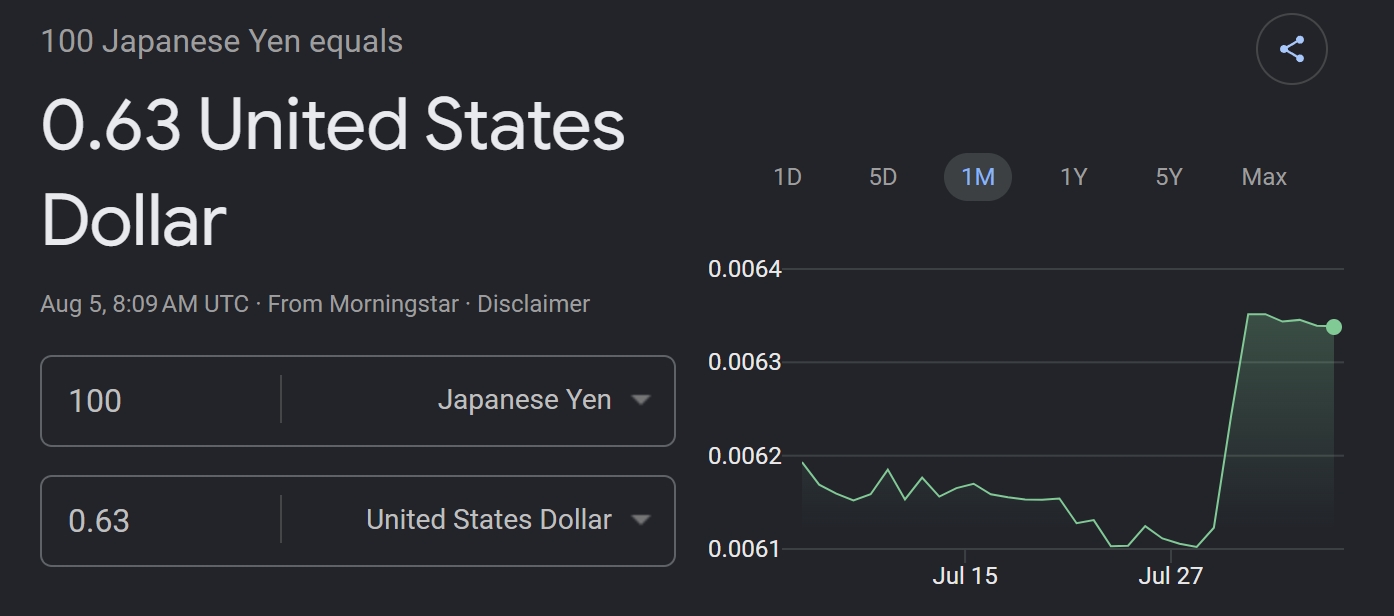This screenshot has height=616, width=1394.
Task: Show the Max chart range
Action: [x=1264, y=177]
